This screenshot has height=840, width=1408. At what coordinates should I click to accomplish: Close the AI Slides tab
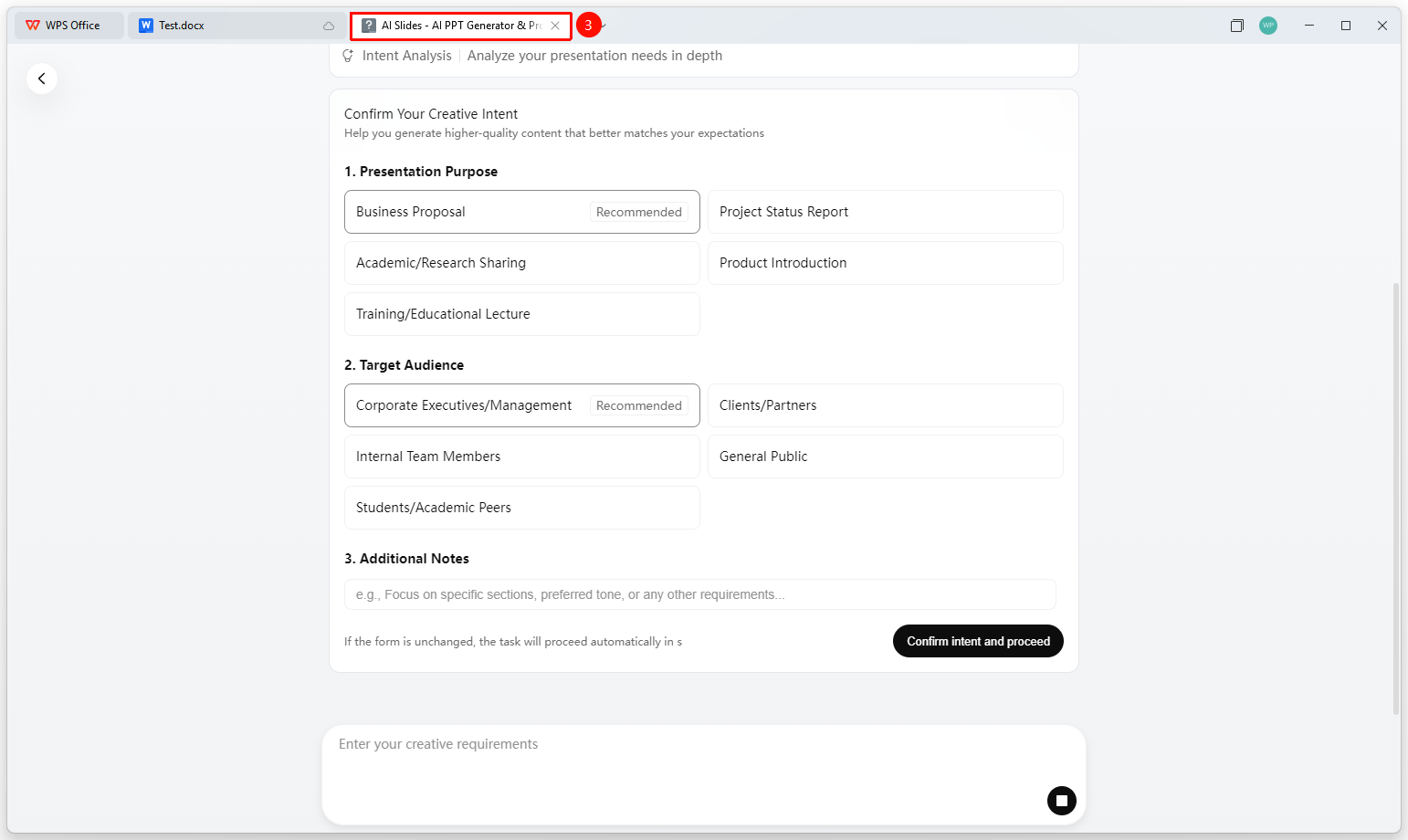point(555,26)
